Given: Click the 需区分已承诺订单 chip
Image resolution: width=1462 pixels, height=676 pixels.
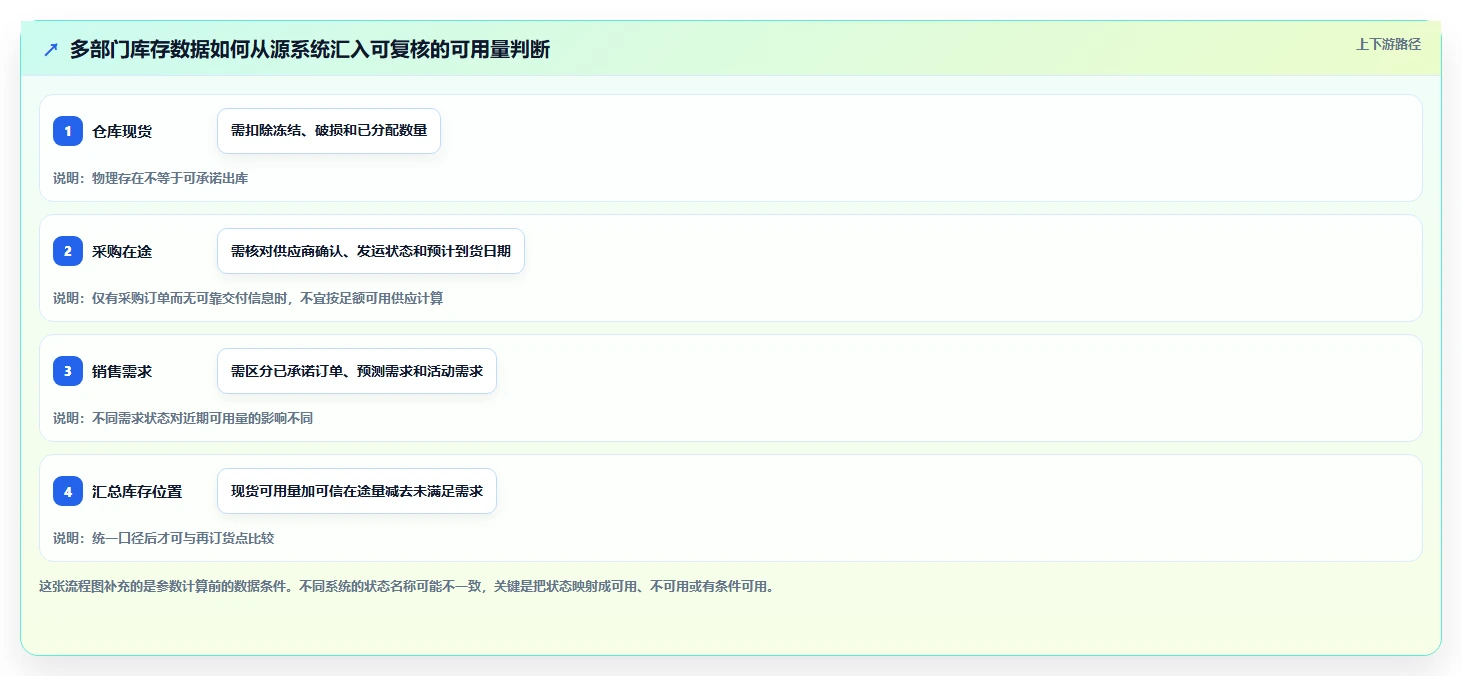Looking at the screenshot, I should point(357,371).
